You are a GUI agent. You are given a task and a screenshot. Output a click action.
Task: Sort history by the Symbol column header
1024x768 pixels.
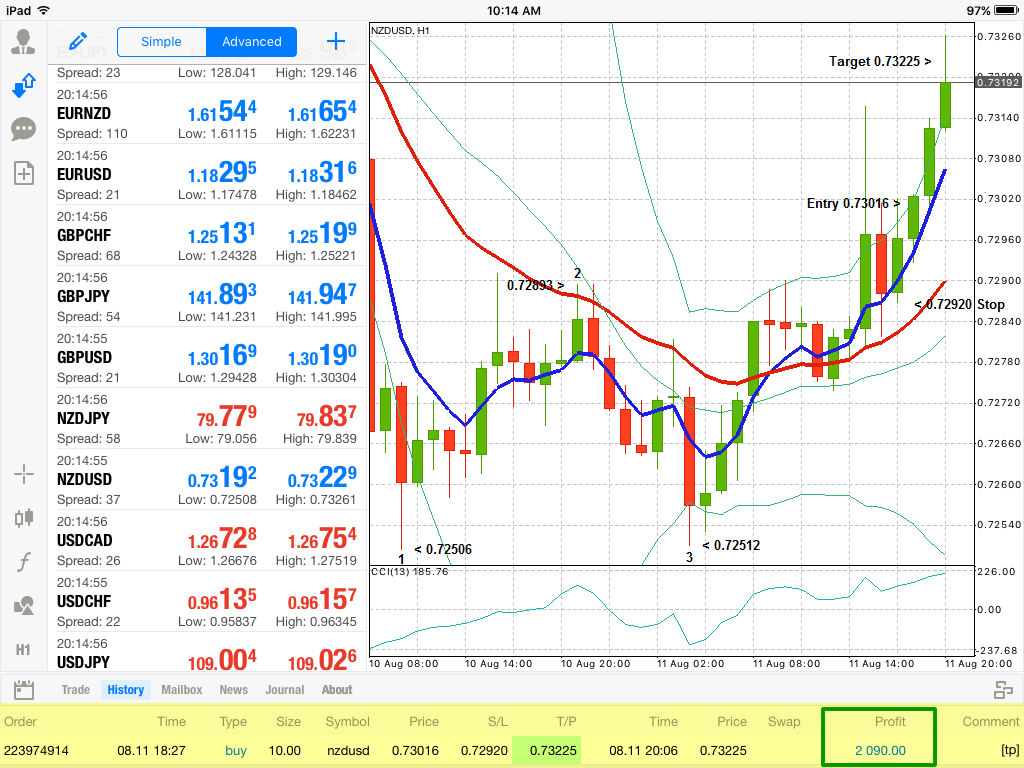[347, 722]
